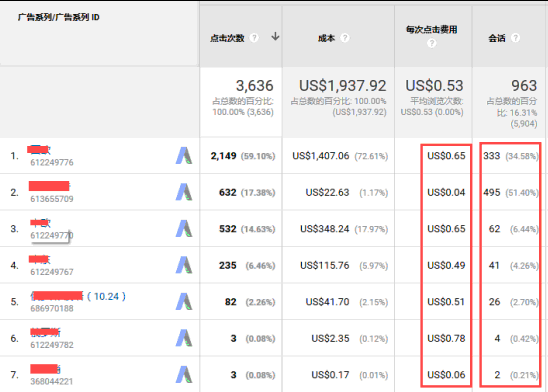Click Google Ads icon for campaign 612249767
Viewport: 548px width, 392px height.
point(184,265)
